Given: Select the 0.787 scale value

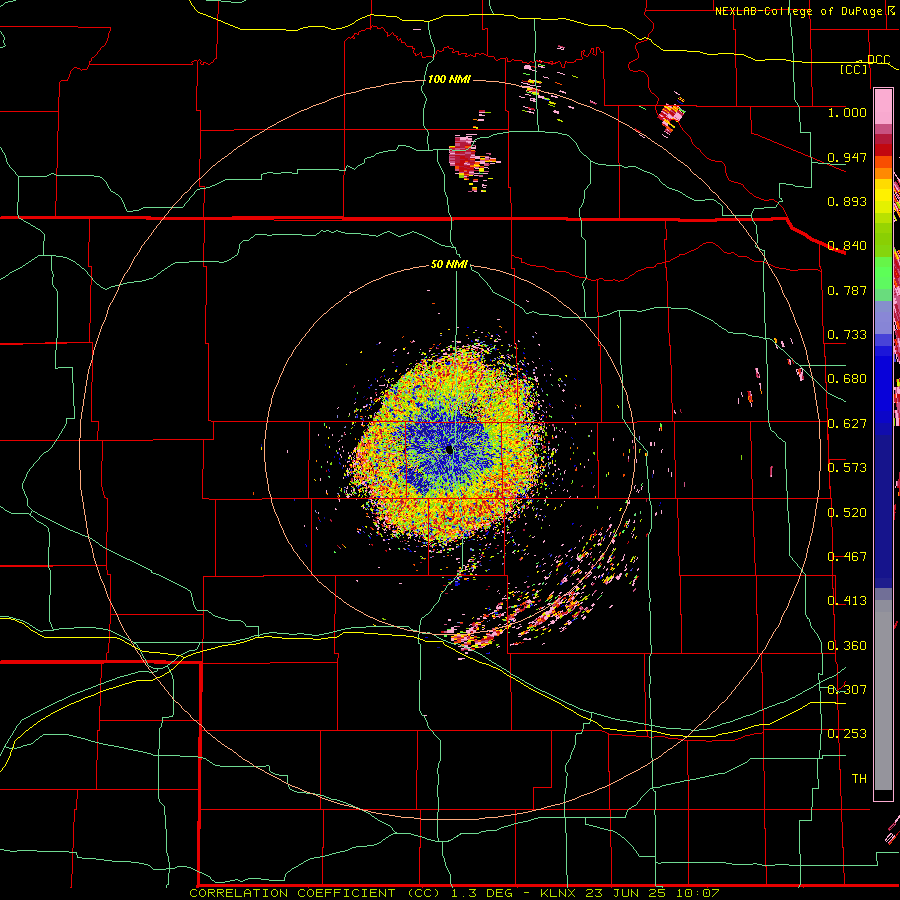Looking at the screenshot, I should tap(847, 290).
